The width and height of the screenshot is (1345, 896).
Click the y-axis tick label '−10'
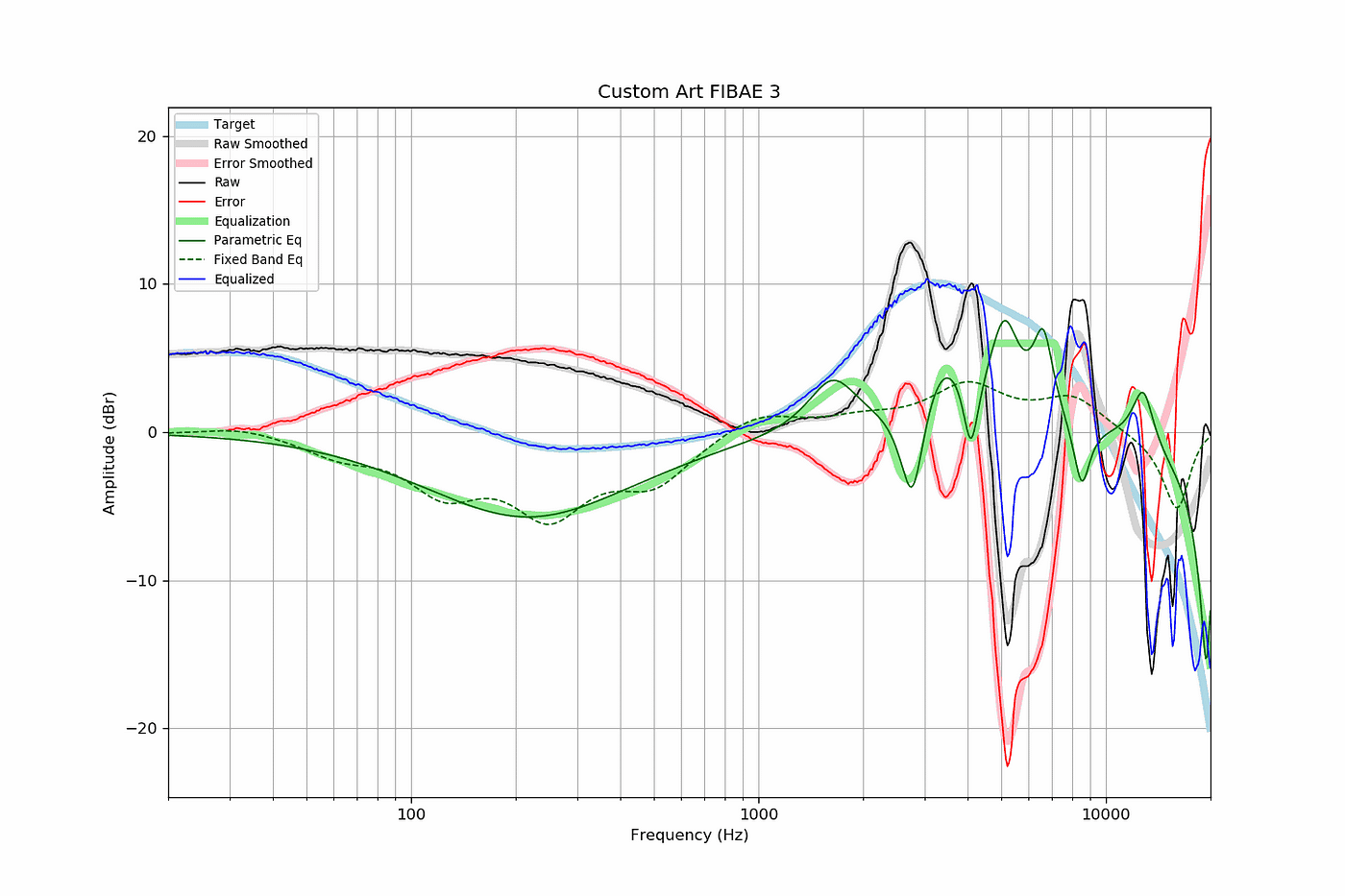[x=141, y=581]
